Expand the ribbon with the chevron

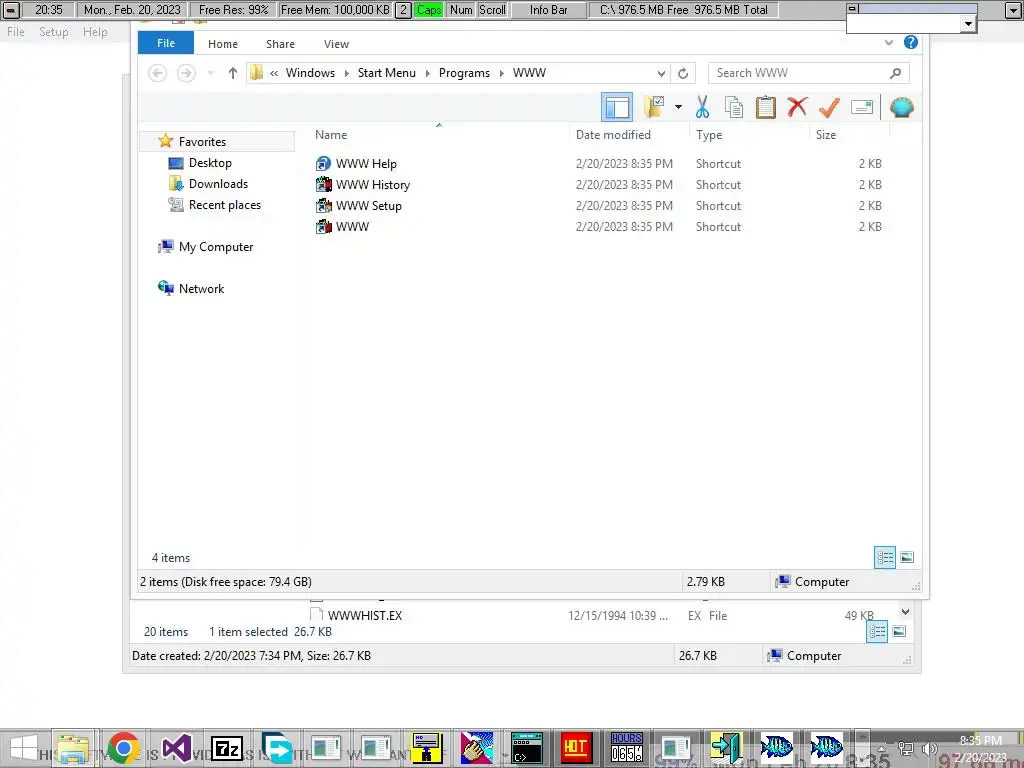889,42
